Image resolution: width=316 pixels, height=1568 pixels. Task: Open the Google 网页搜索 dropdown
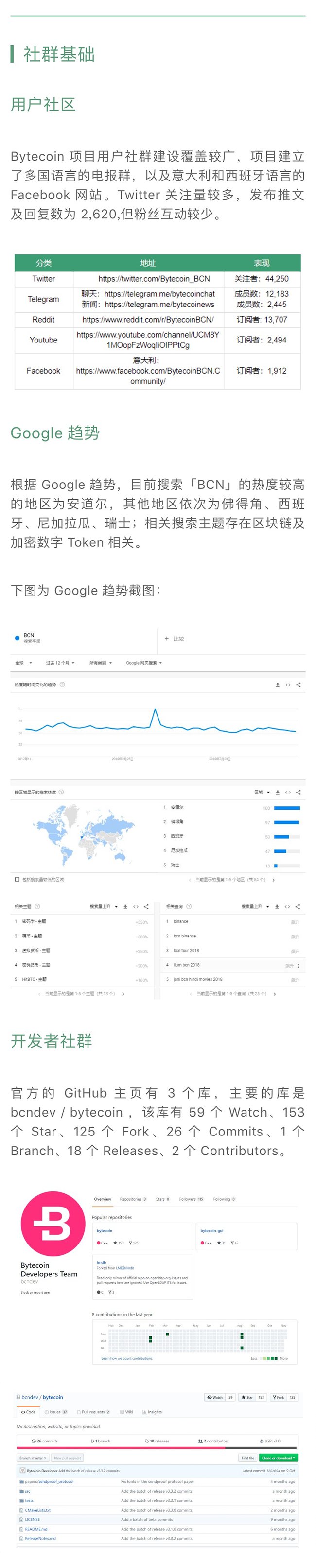pos(144,662)
